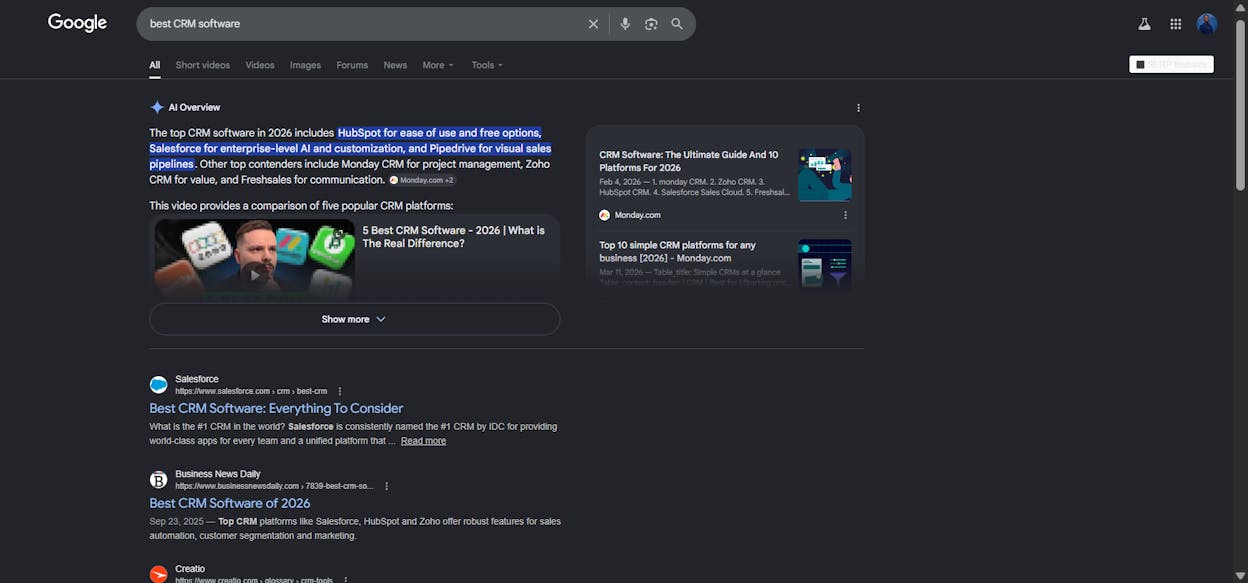Play the 5 Best CRM Software video thumbnail
This screenshot has height=583, width=1248.
[x=254, y=260]
